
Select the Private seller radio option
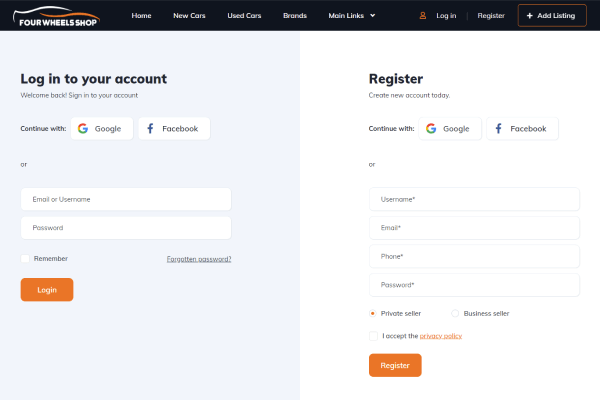(373, 313)
